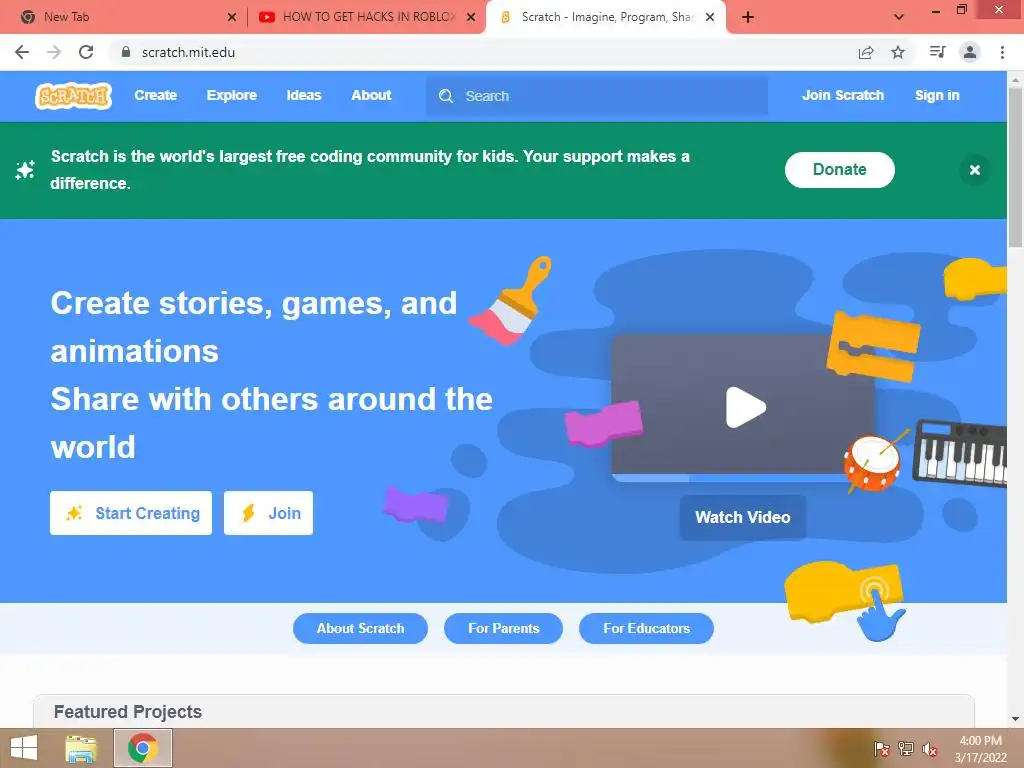Click the Donate button
This screenshot has height=768, width=1024.
(x=839, y=170)
